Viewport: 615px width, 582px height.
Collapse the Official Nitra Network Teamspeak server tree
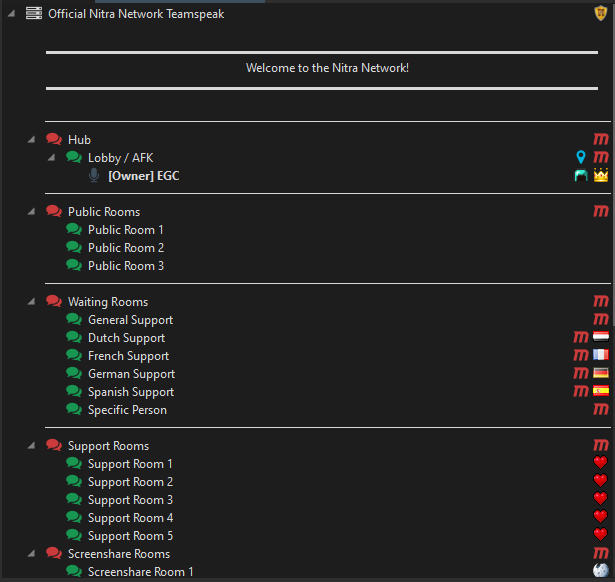11,13
